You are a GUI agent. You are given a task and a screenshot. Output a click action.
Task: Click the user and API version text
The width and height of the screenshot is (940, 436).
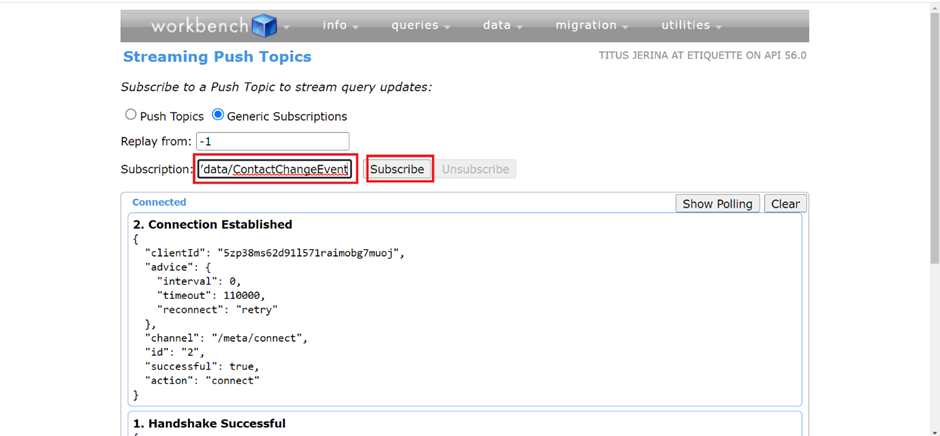[x=703, y=56]
